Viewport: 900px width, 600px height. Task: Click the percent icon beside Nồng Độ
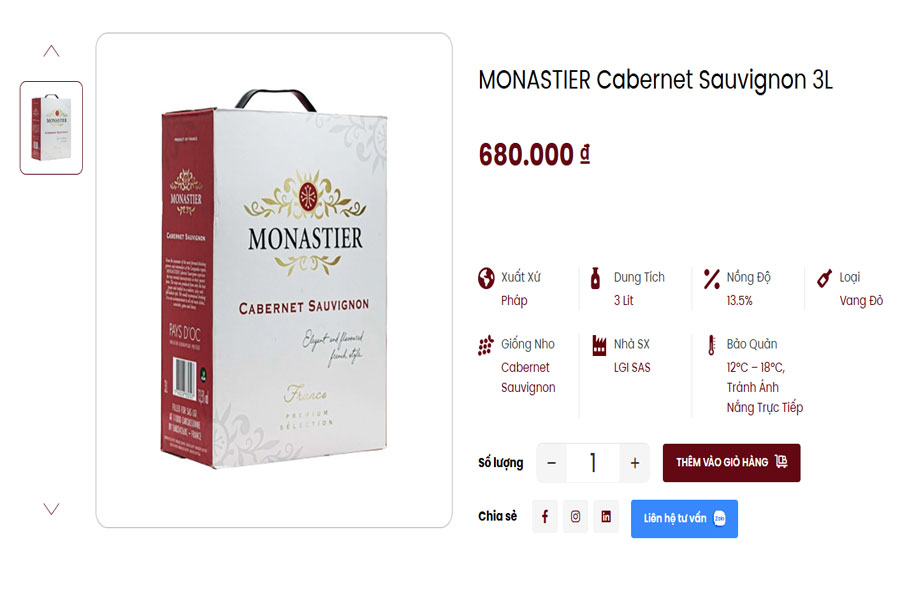click(x=711, y=278)
